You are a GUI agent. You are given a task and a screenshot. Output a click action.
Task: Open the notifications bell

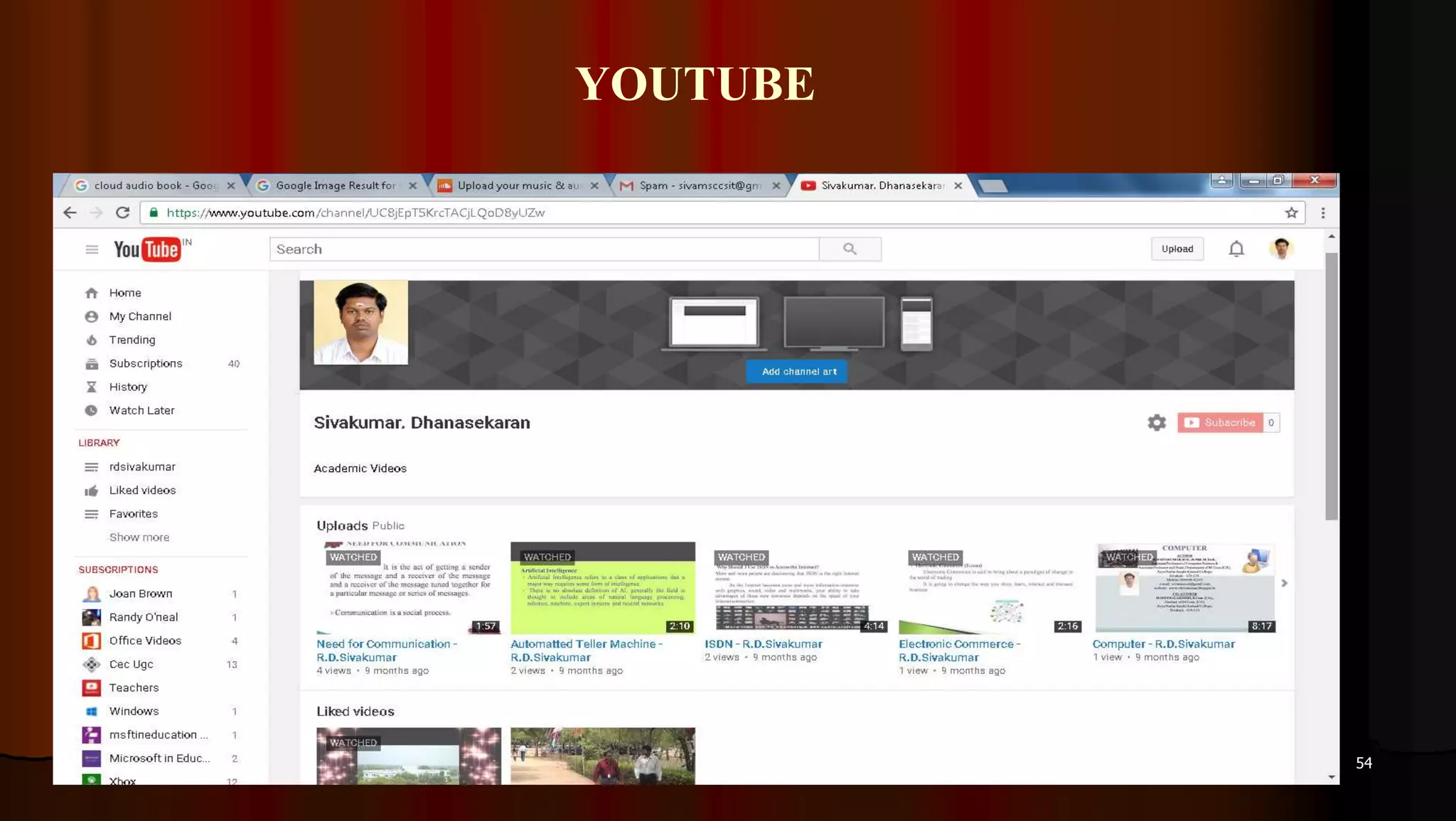1236,249
